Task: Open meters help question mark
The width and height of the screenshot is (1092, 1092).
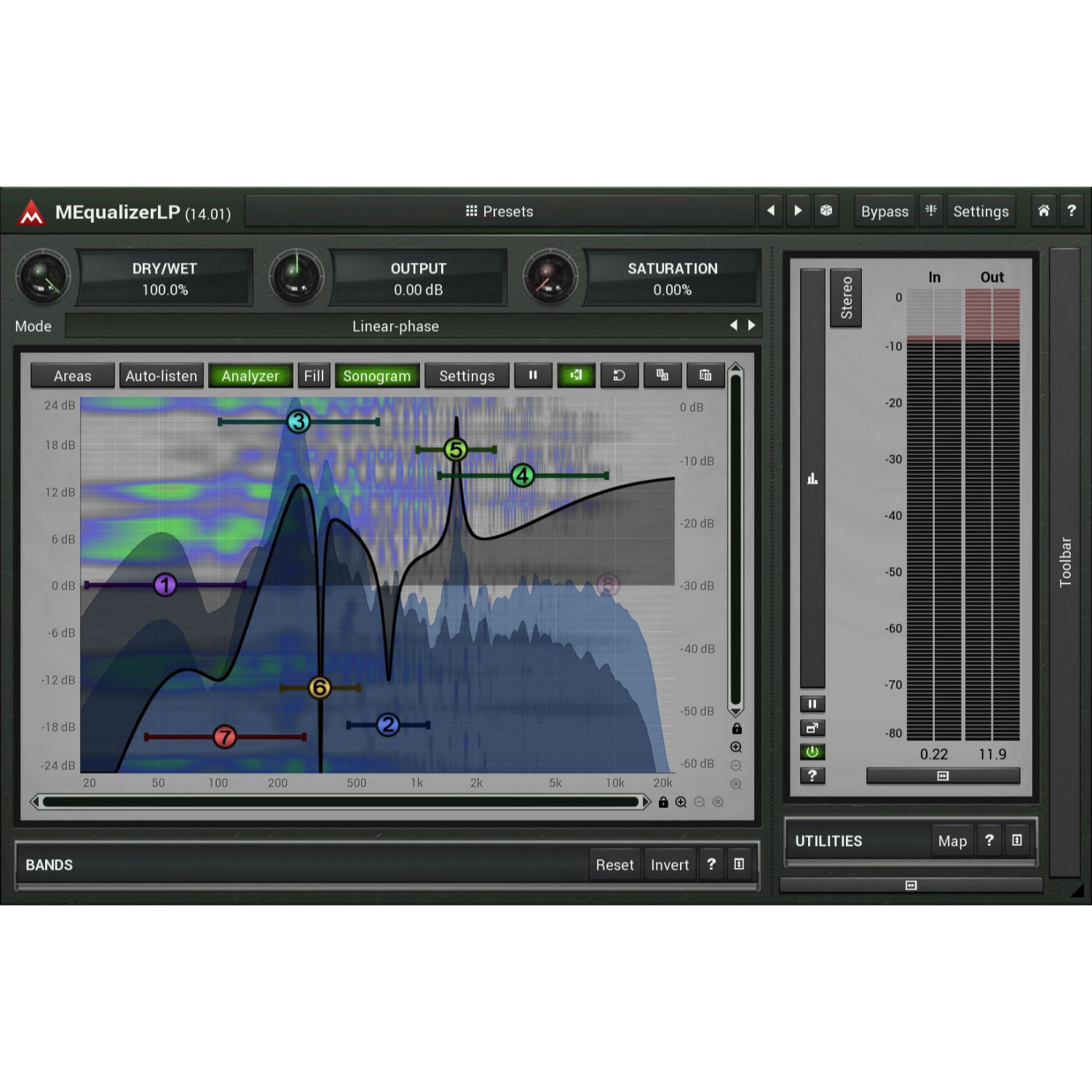Action: [812, 776]
